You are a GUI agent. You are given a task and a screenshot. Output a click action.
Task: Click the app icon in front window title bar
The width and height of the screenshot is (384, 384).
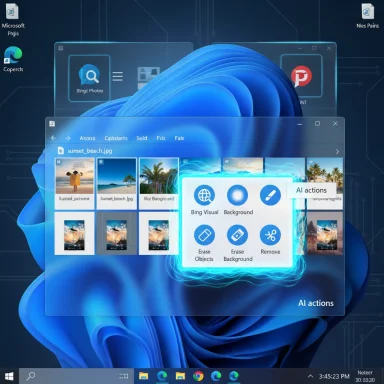[x=52, y=124]
